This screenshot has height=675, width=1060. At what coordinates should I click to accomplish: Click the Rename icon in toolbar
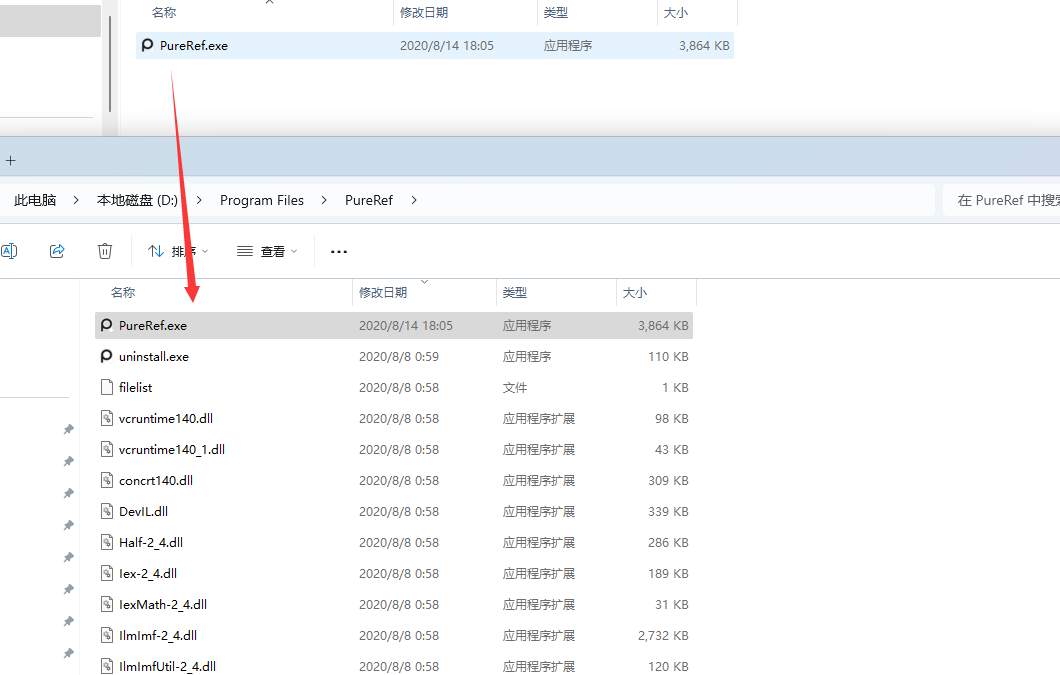pos(9,252)
